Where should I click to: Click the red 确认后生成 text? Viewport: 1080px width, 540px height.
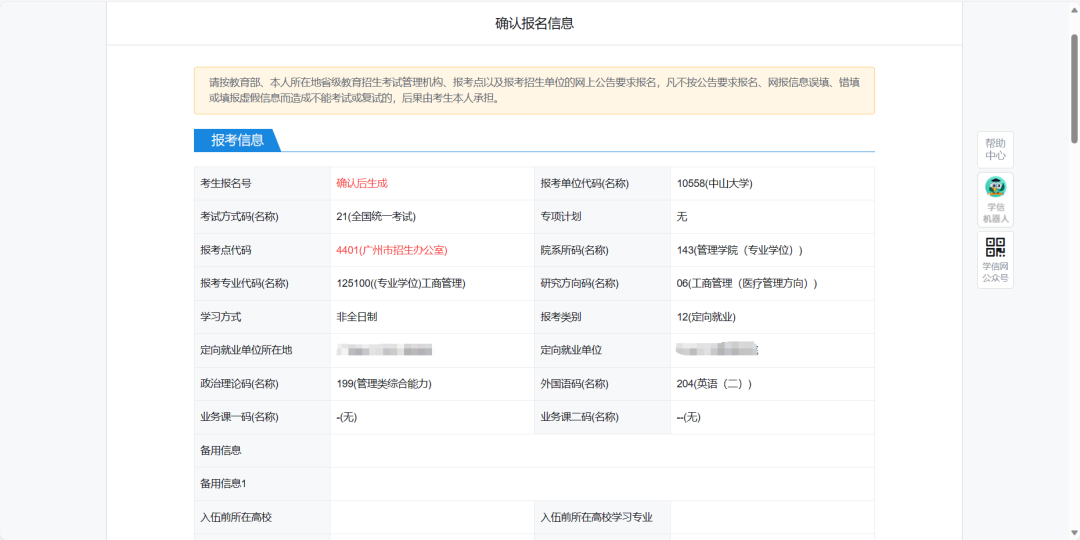tap(362, 183)
